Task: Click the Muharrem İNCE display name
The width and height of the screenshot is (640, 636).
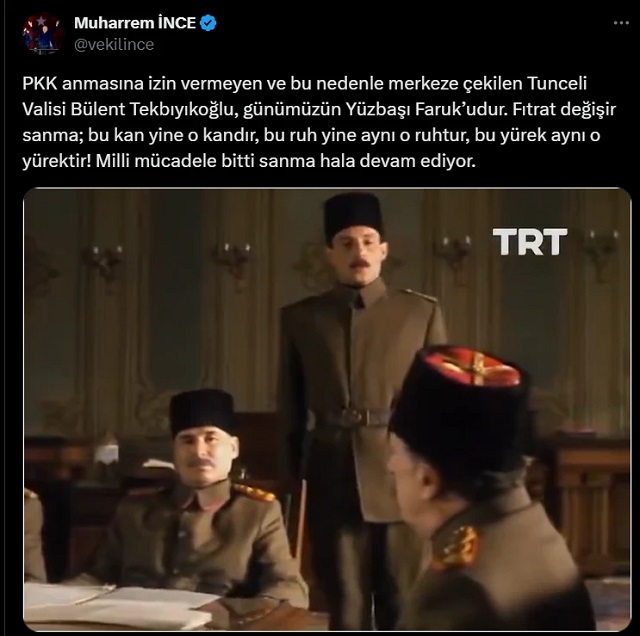Action: coord(135,23)
